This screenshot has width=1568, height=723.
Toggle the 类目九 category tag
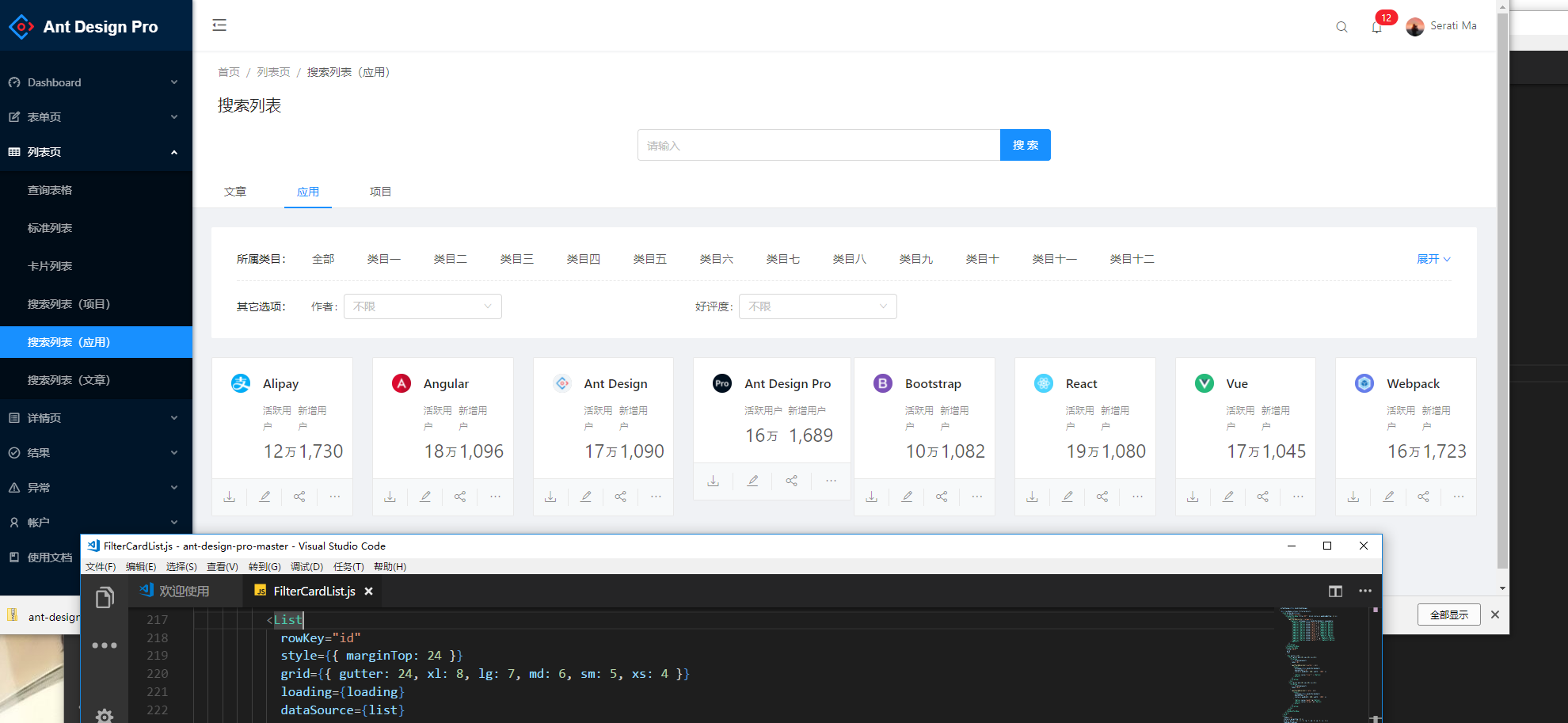coord(916,259)
